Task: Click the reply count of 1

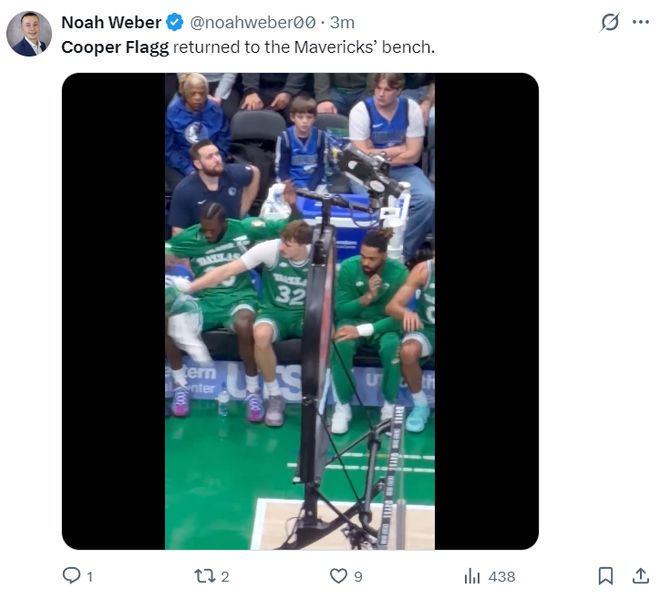Action: pyautogui.click(x=90, y=576)
